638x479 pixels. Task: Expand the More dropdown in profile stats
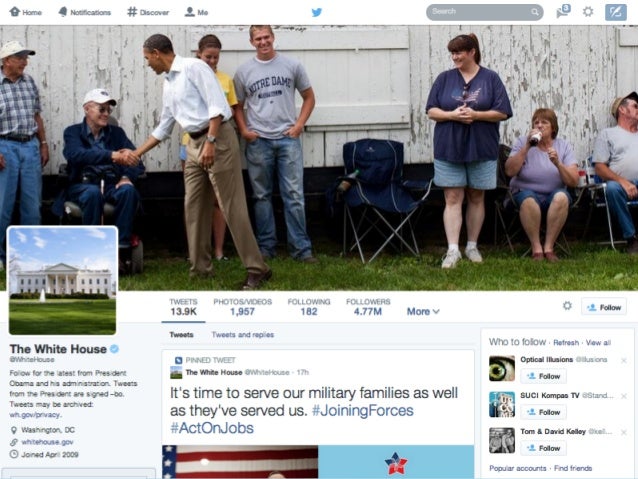click(423, 311)
